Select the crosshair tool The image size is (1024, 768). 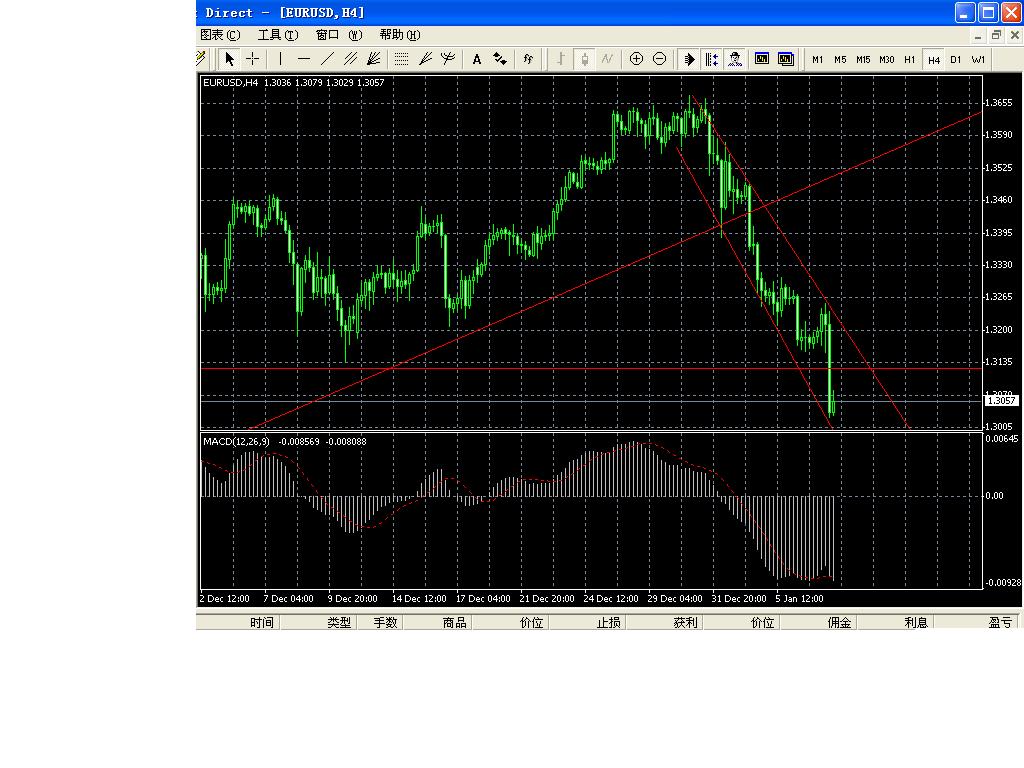click(x=253, y=59)
